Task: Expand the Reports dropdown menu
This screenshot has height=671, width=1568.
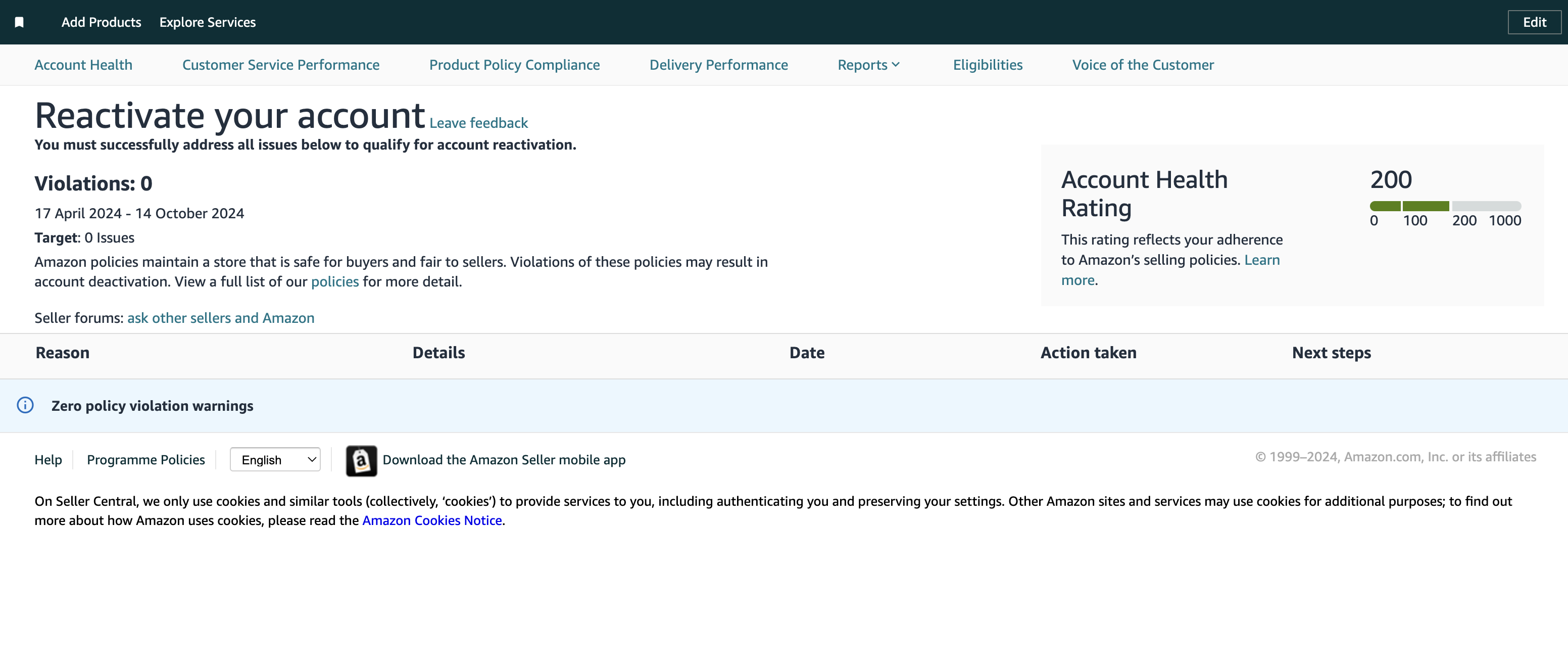Action: pos(868,65)
